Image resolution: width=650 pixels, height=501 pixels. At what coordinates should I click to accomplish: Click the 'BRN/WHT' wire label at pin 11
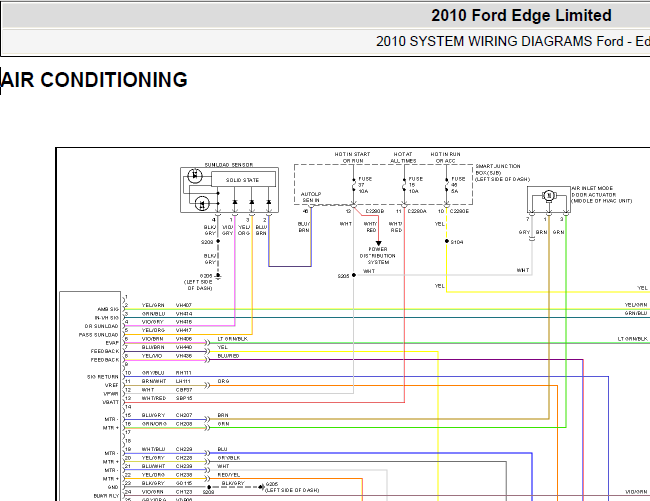point(154,382)
